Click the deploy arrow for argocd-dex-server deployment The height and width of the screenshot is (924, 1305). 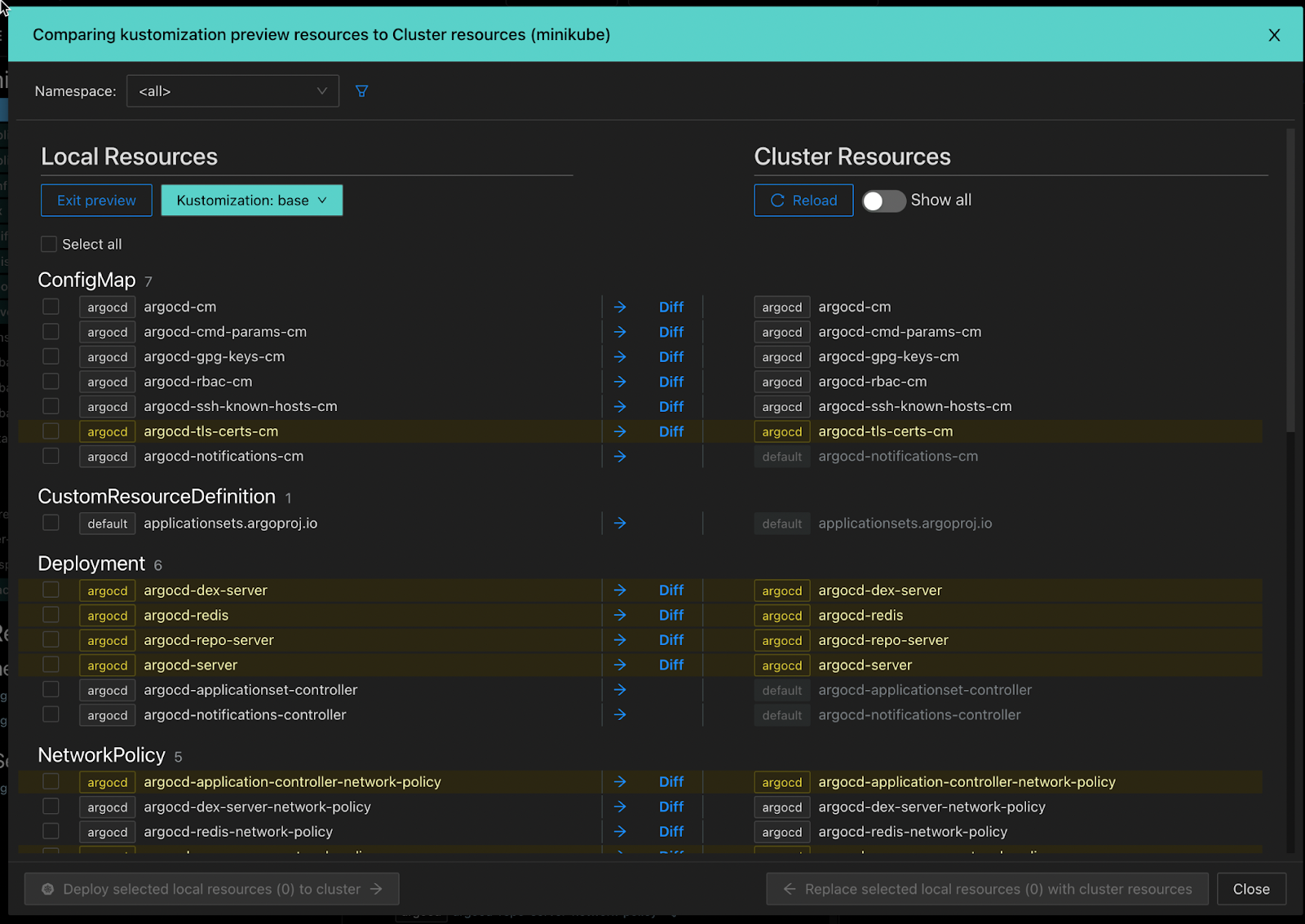620,590
